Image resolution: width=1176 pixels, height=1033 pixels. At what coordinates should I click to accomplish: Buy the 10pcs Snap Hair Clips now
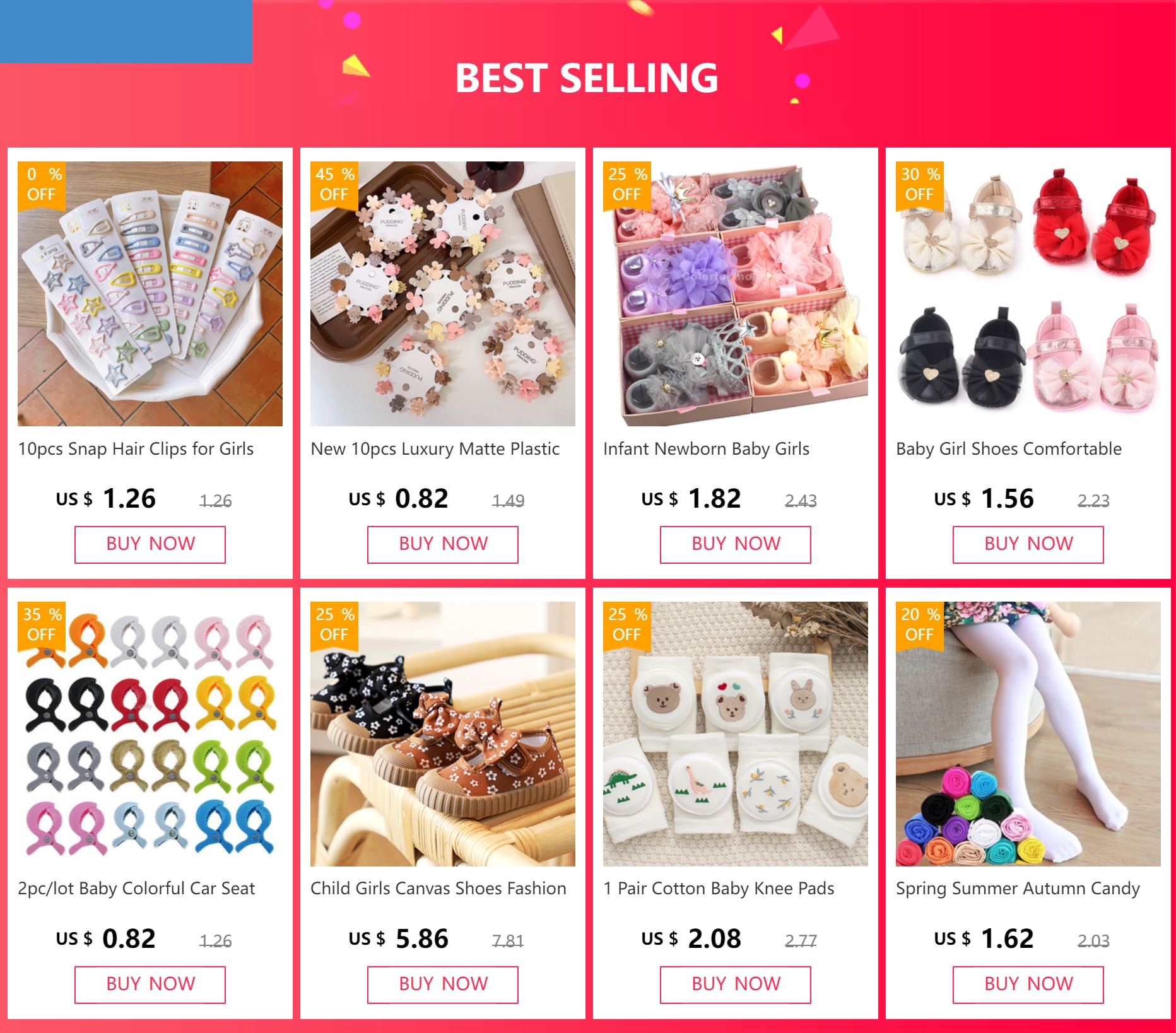pos(150,544)
